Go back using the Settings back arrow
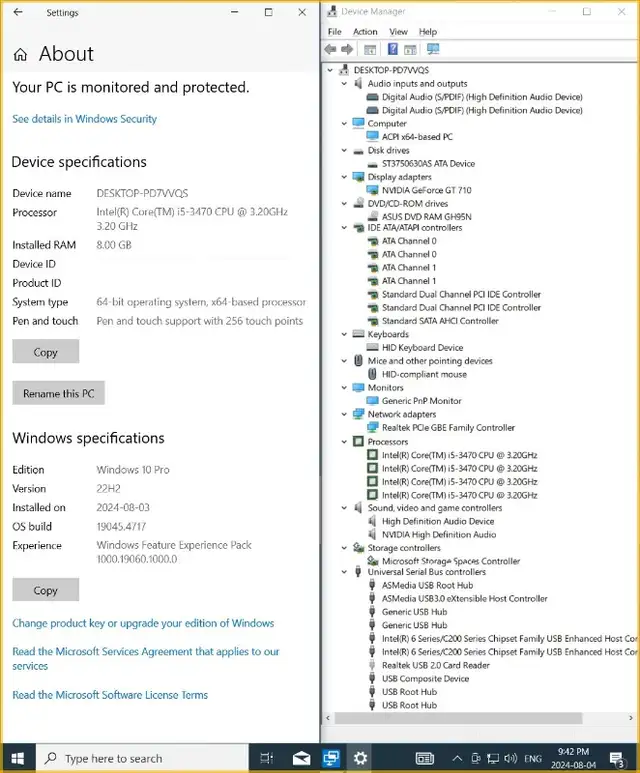 tap(18, 12)
